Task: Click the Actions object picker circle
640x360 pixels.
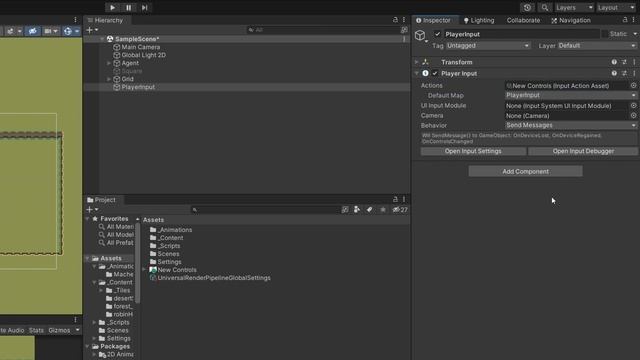Action: 633,85
